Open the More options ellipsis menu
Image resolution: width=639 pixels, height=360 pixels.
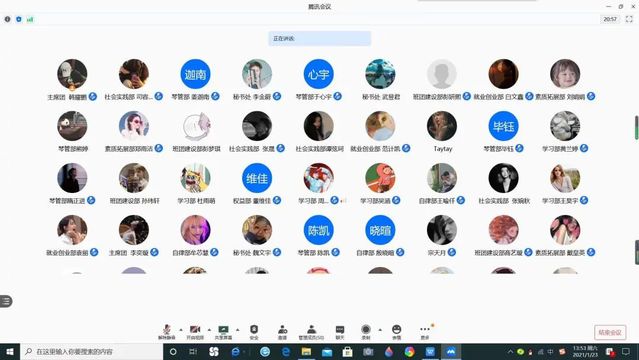[x=425, y=332]
